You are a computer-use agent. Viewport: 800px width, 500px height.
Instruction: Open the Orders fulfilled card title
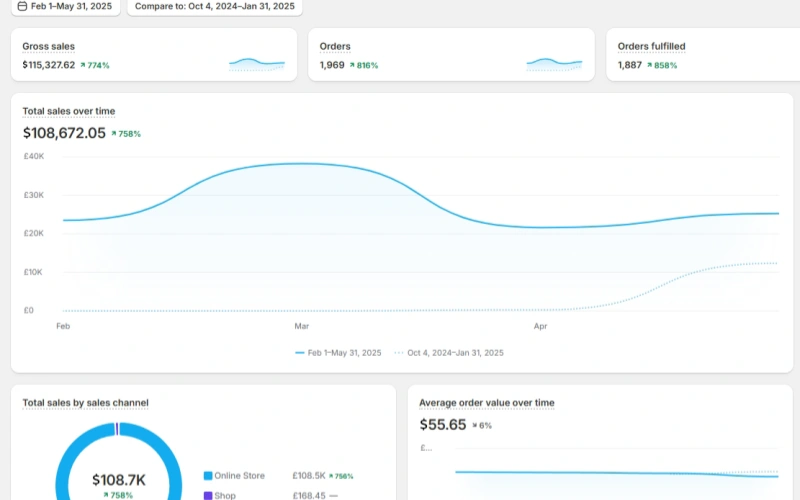[x=651, y=46]
